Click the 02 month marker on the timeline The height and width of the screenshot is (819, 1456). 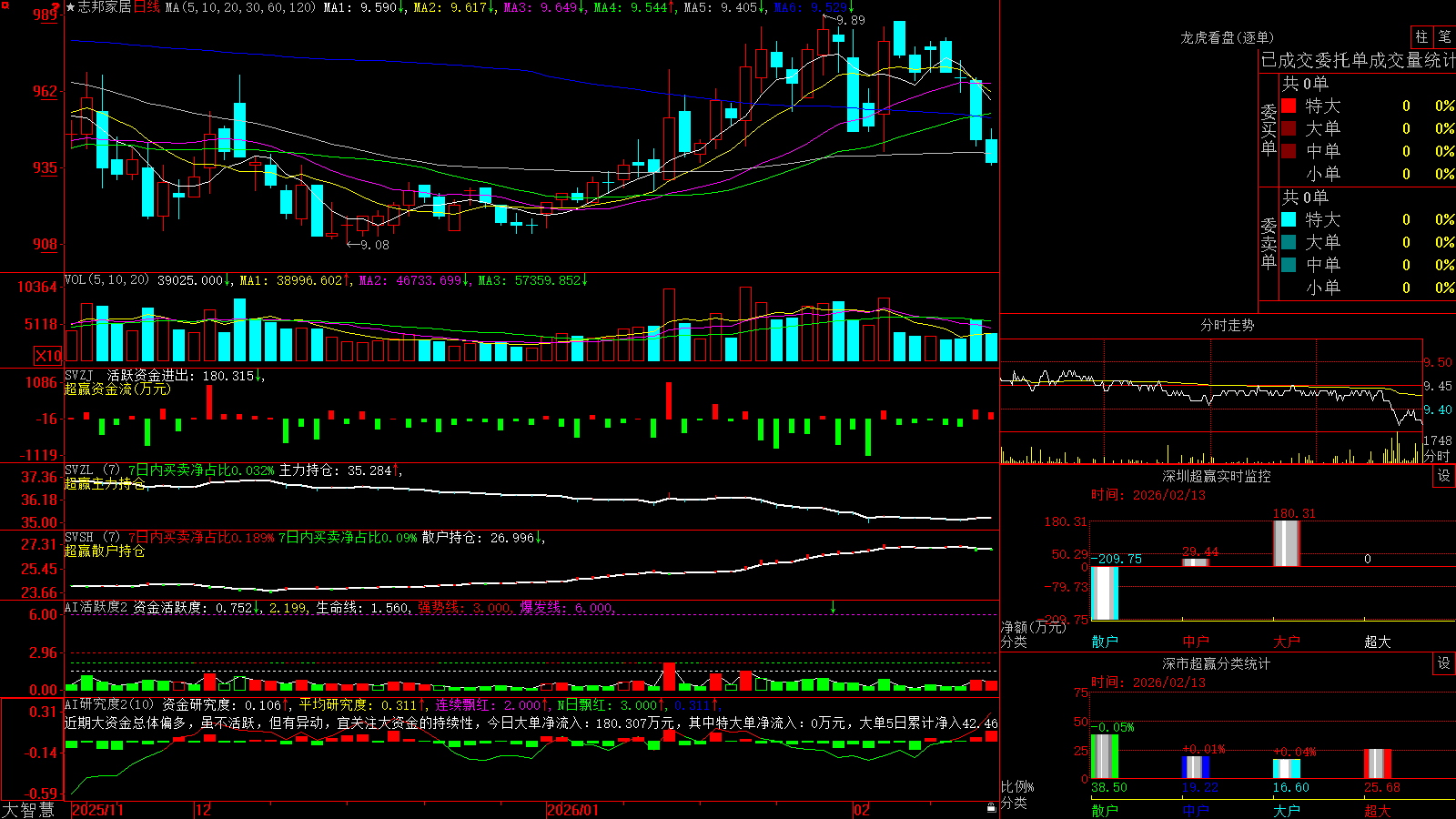coord(862,810)
